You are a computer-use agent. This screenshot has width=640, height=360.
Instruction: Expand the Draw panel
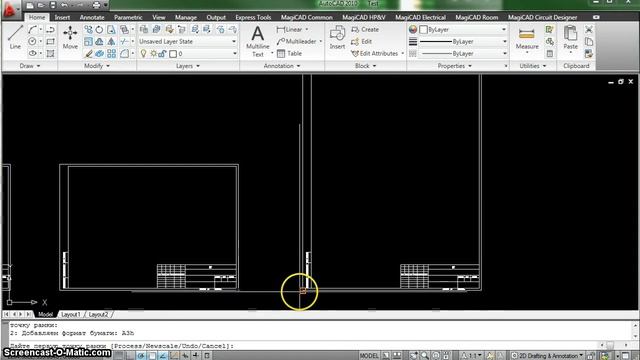click(x=29, y=66)
